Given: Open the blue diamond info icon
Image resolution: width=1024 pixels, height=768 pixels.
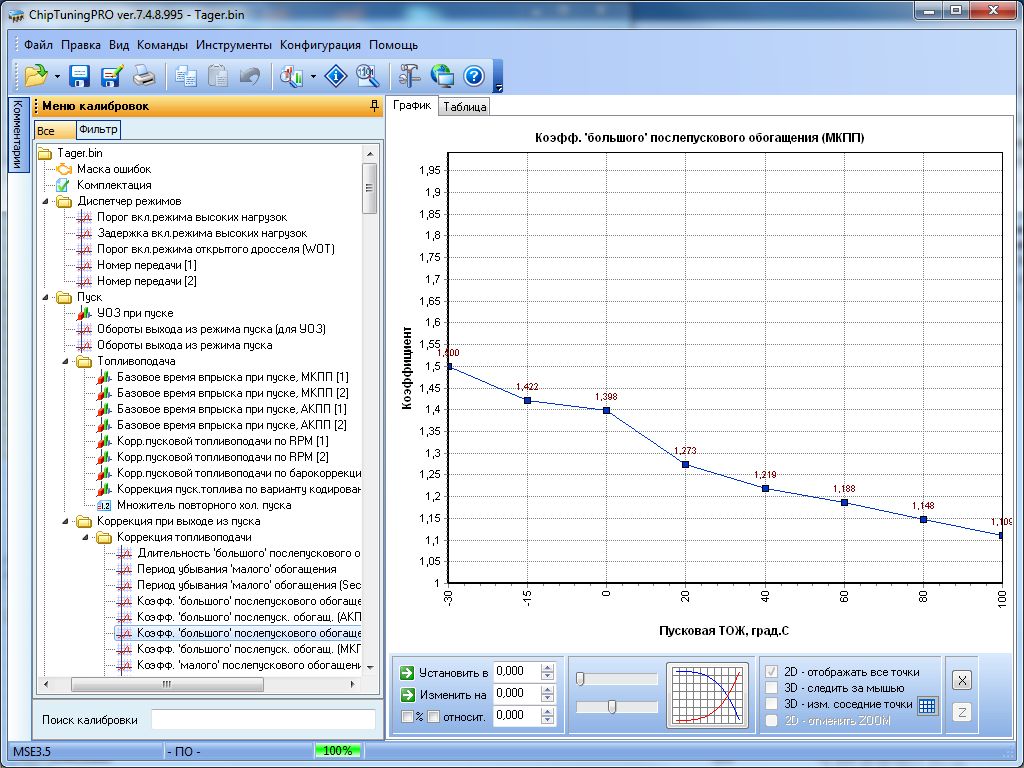Looking at the screenshot, I should 337,75.
